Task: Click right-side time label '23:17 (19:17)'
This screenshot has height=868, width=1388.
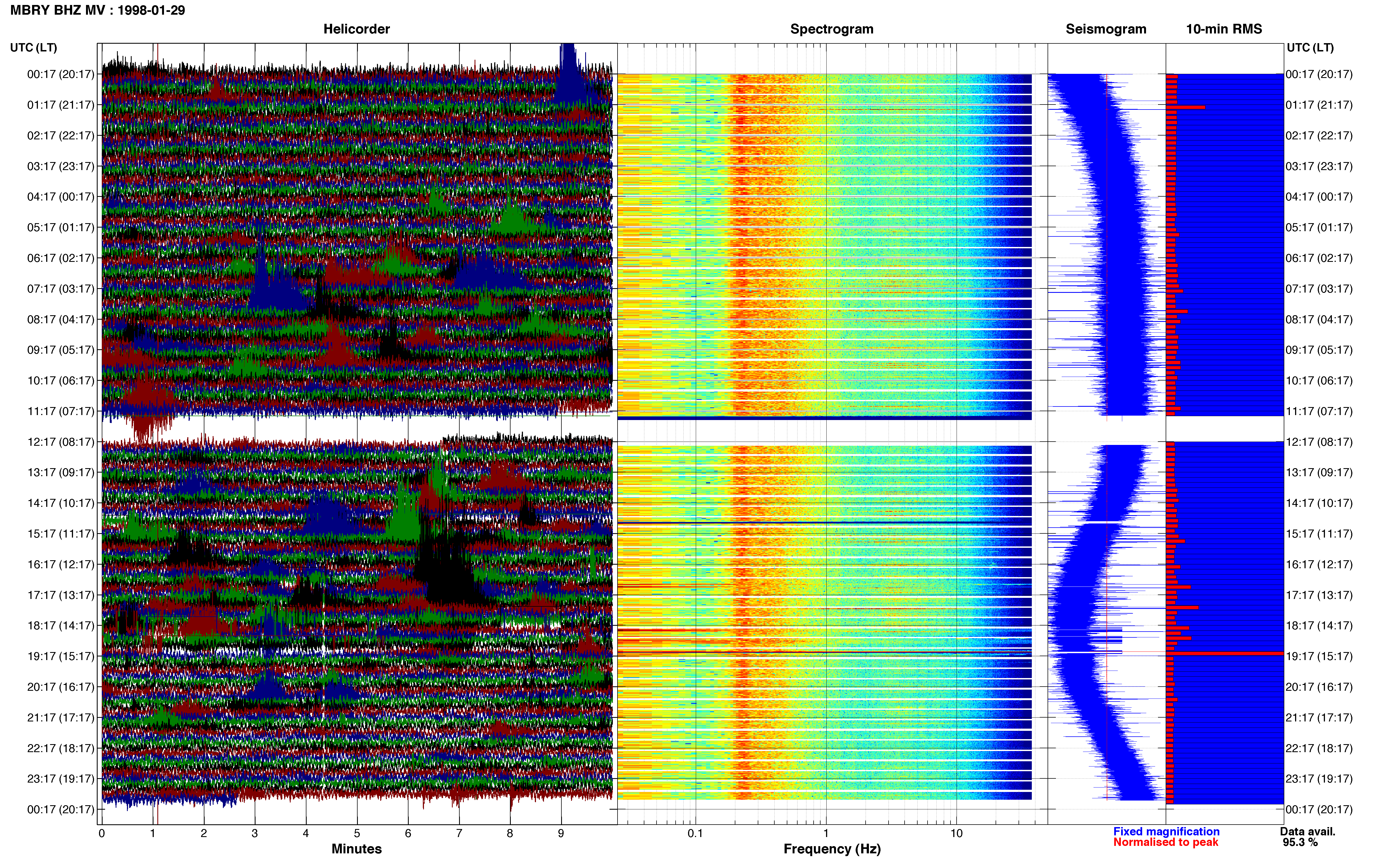Action: point(1319,779)
